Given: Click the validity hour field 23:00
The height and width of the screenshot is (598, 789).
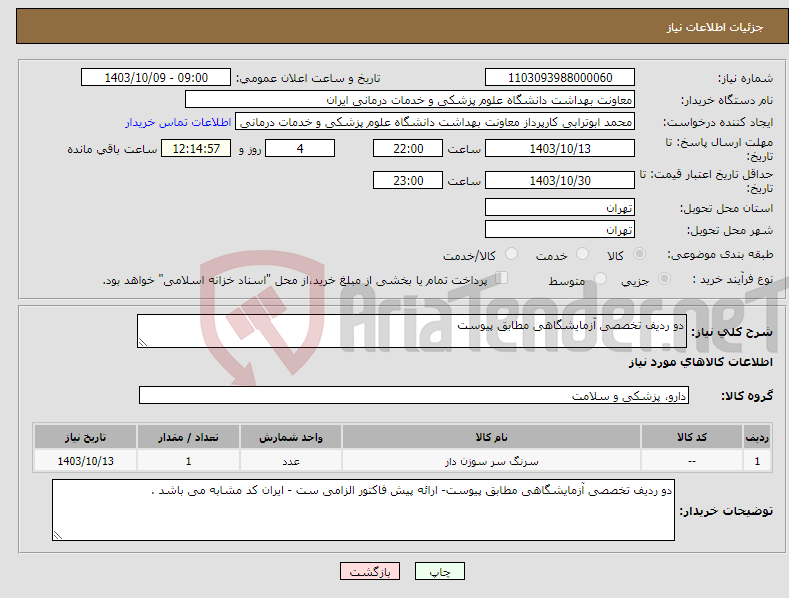Looking at the screenshot, I should tap(408, 180).
